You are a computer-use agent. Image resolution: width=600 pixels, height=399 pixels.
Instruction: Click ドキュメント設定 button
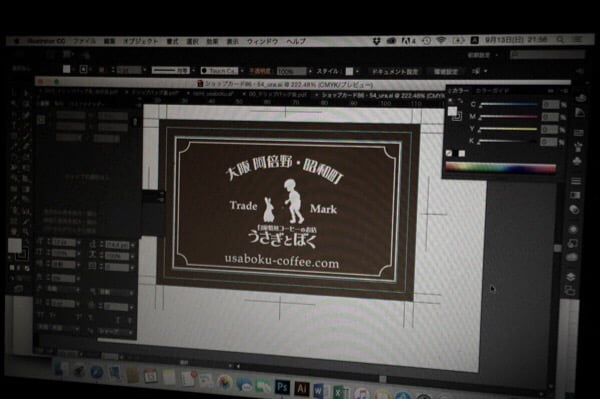pyautogui.click(x=395, y=72)
